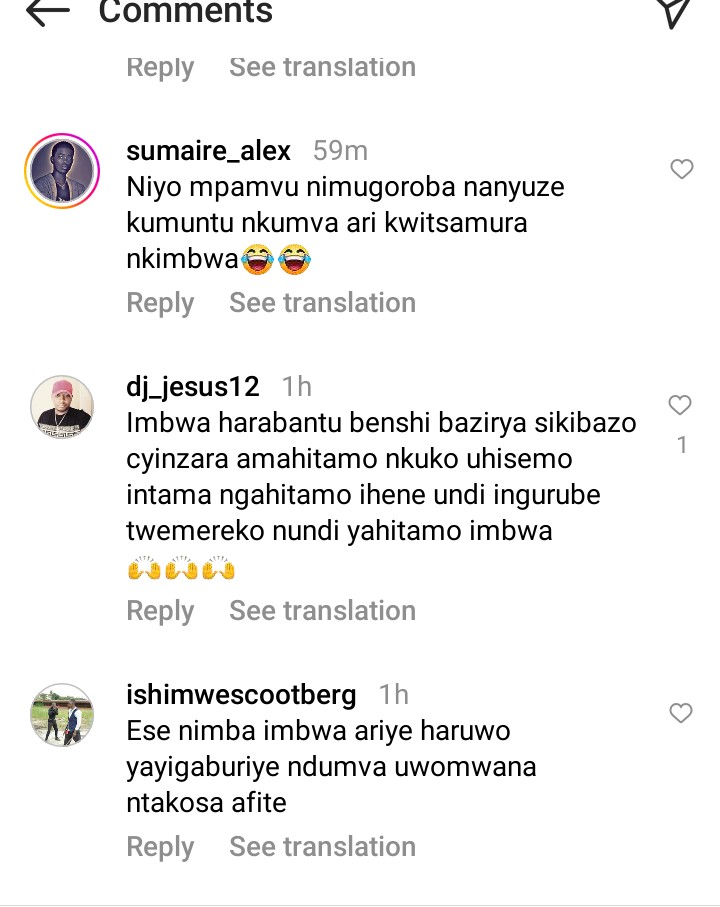Like ishimwescootberg's comment with the heart
Viewport: 720px width, 907px height.
(x=681, y=713)
